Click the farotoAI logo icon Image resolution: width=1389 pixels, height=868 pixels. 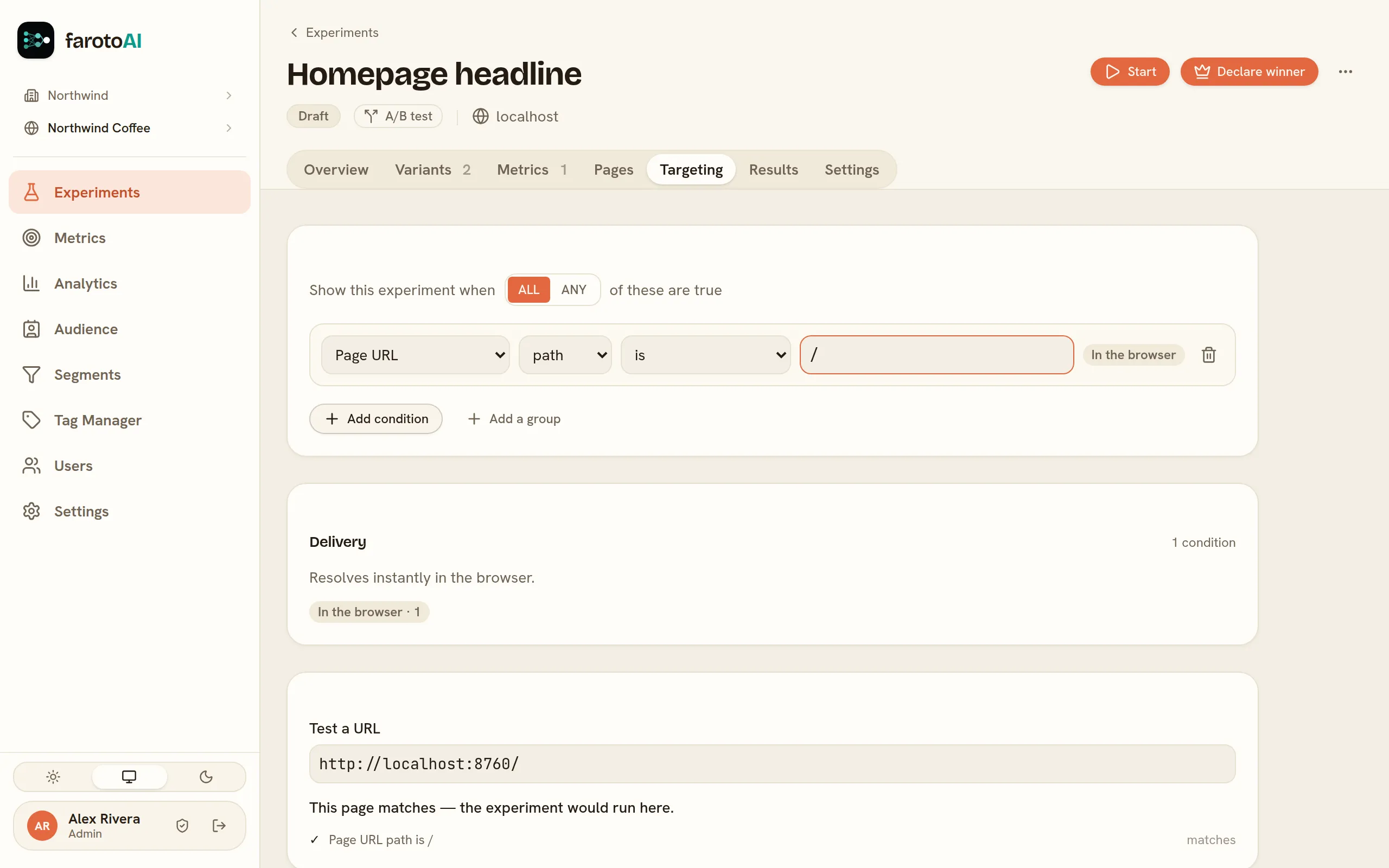[x=36, y=40]
